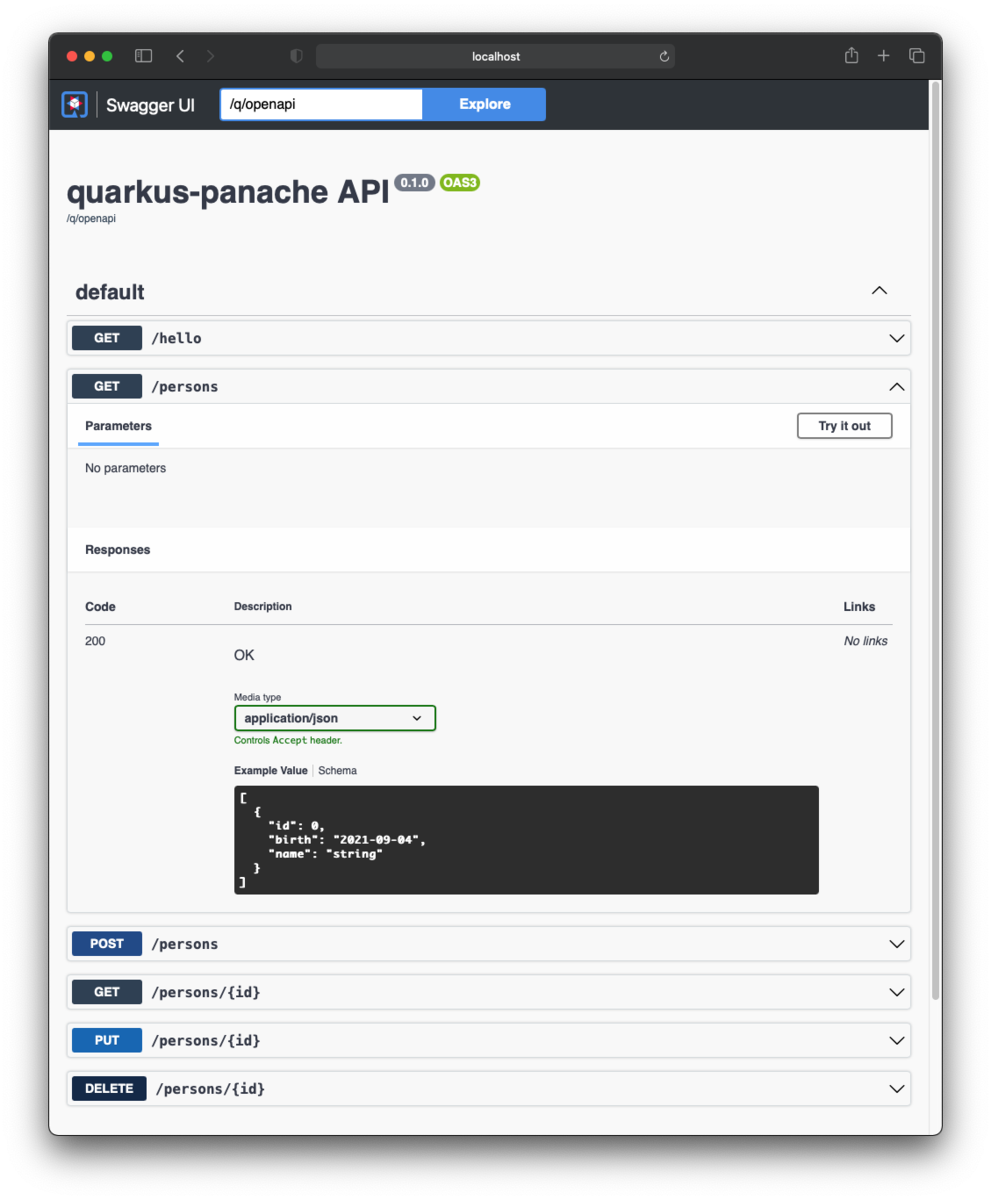
Task: Click the example JSON code block
Action: point(526,840)
